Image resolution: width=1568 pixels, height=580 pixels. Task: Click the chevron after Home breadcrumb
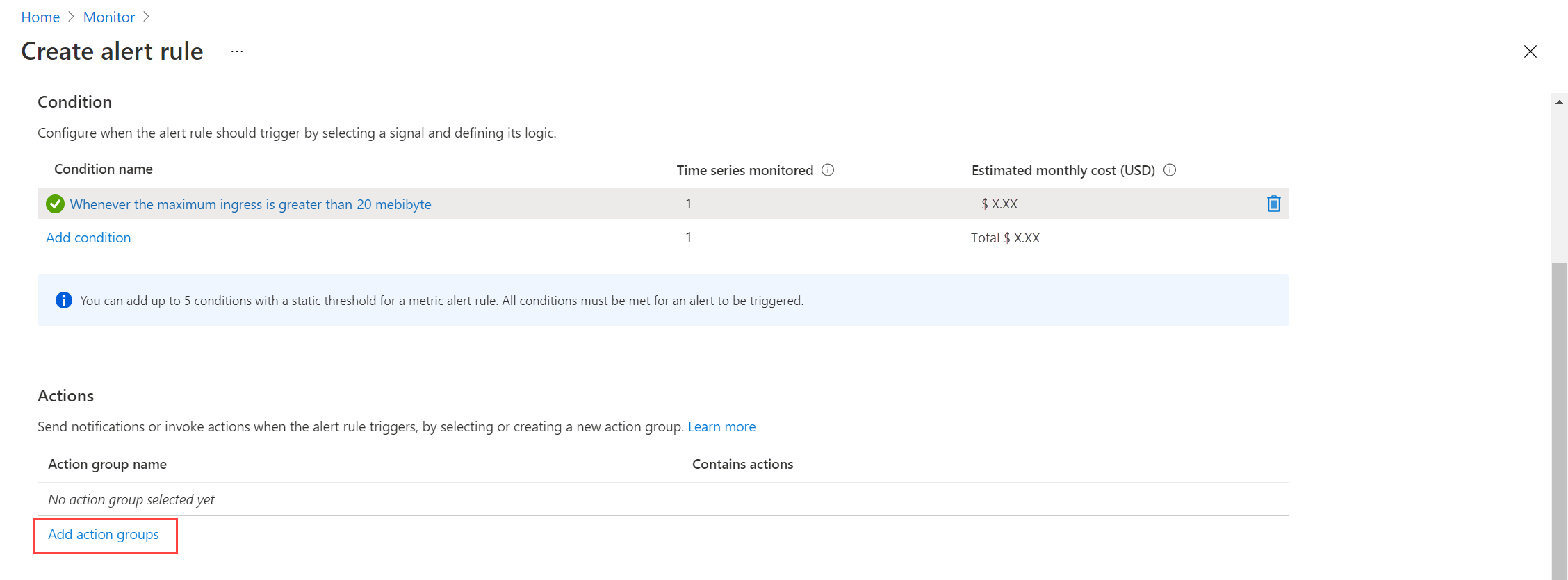(x=71, y=17)
